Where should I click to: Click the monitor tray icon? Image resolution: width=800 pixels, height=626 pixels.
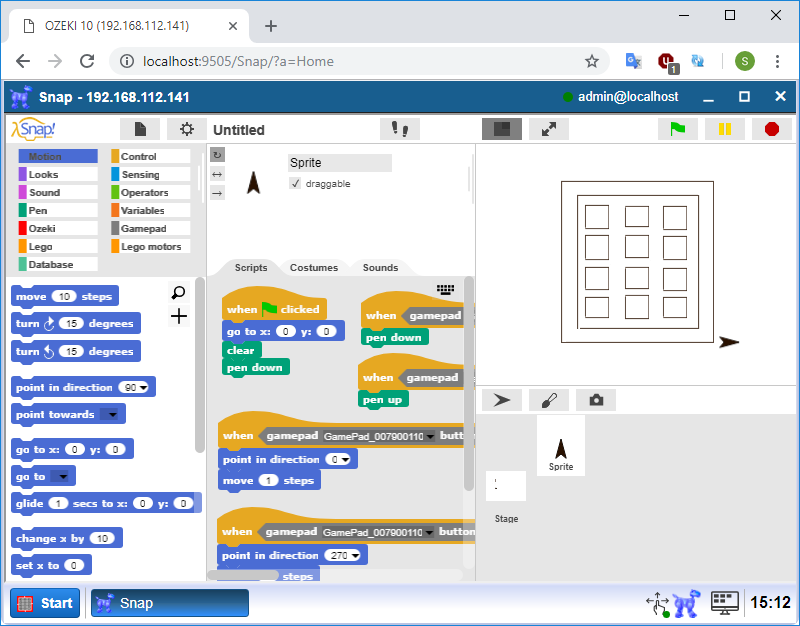pyautogui.click(x=724, y=603)
